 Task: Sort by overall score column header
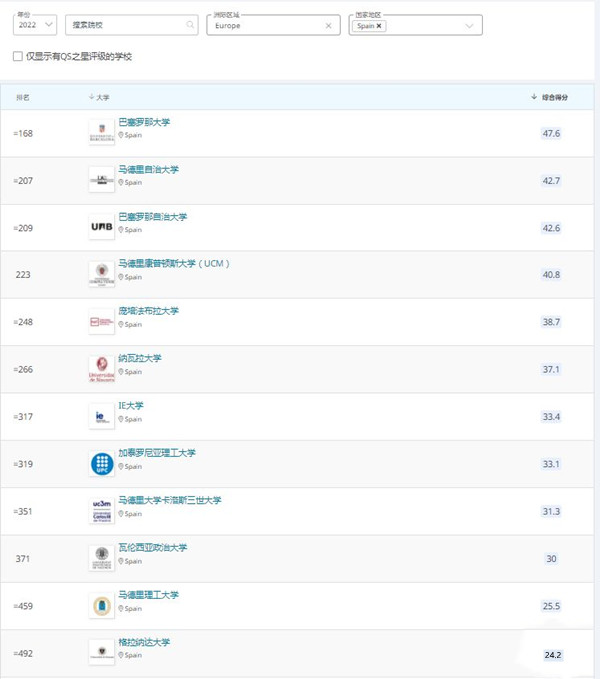pos(550,97)
